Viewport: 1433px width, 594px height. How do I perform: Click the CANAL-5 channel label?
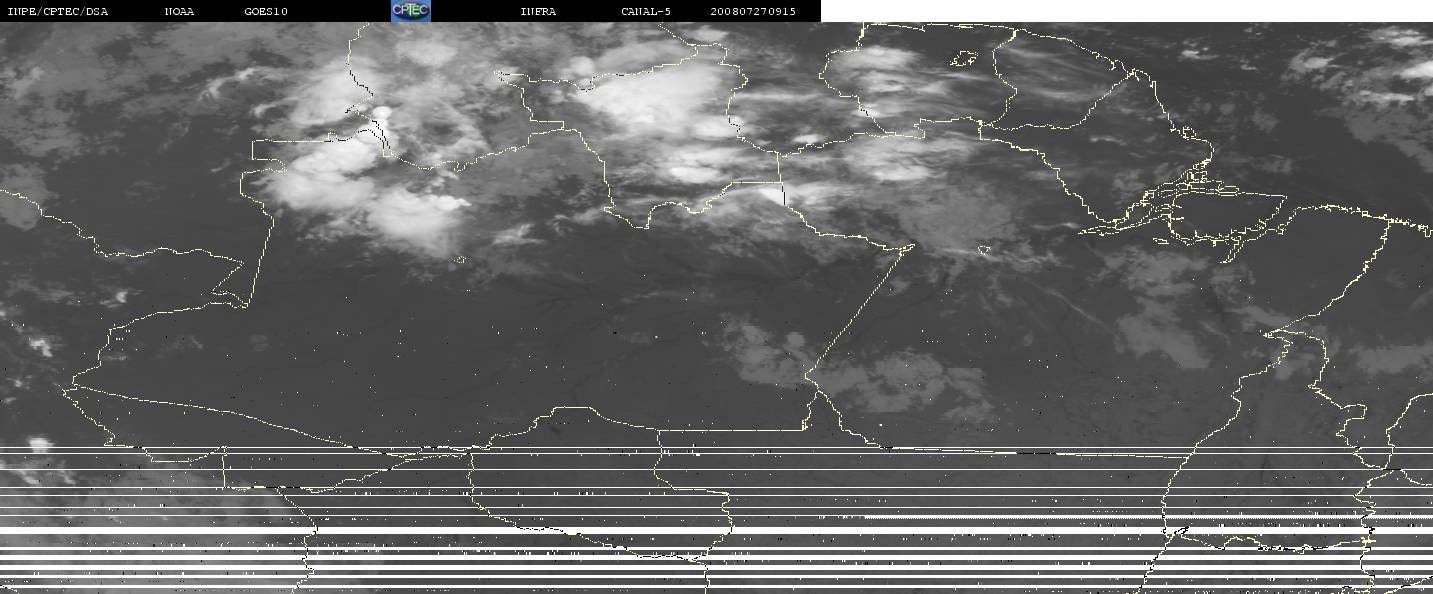click(x=645, y=11)
